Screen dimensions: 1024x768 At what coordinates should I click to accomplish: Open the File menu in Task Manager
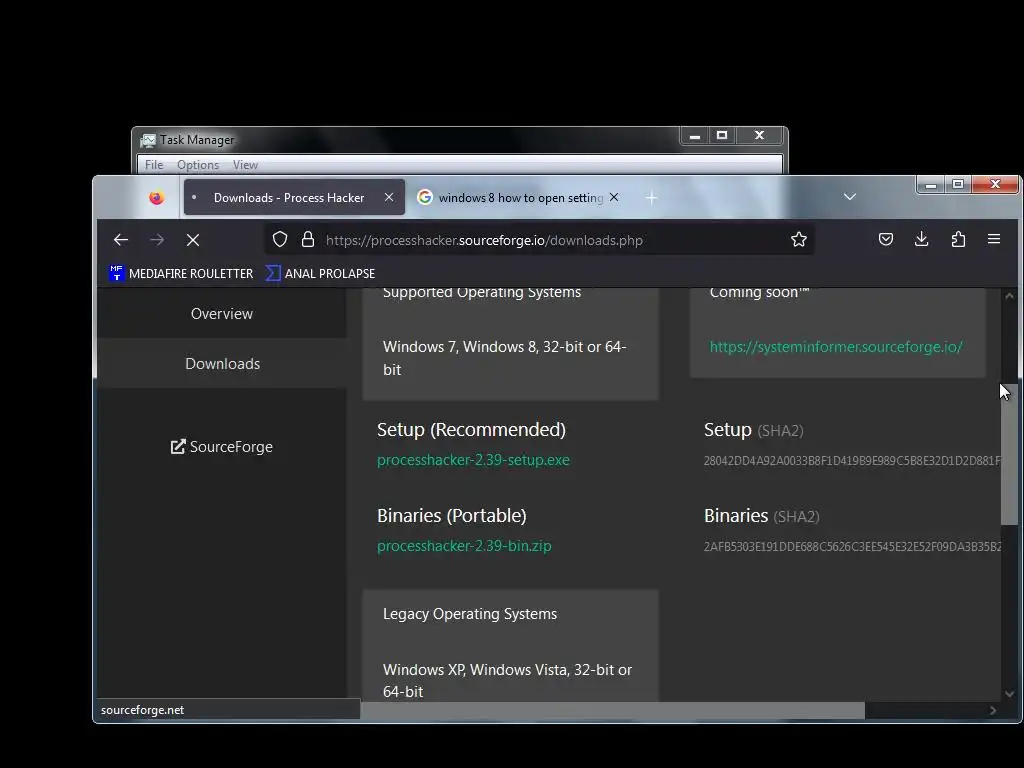point(154,165)
